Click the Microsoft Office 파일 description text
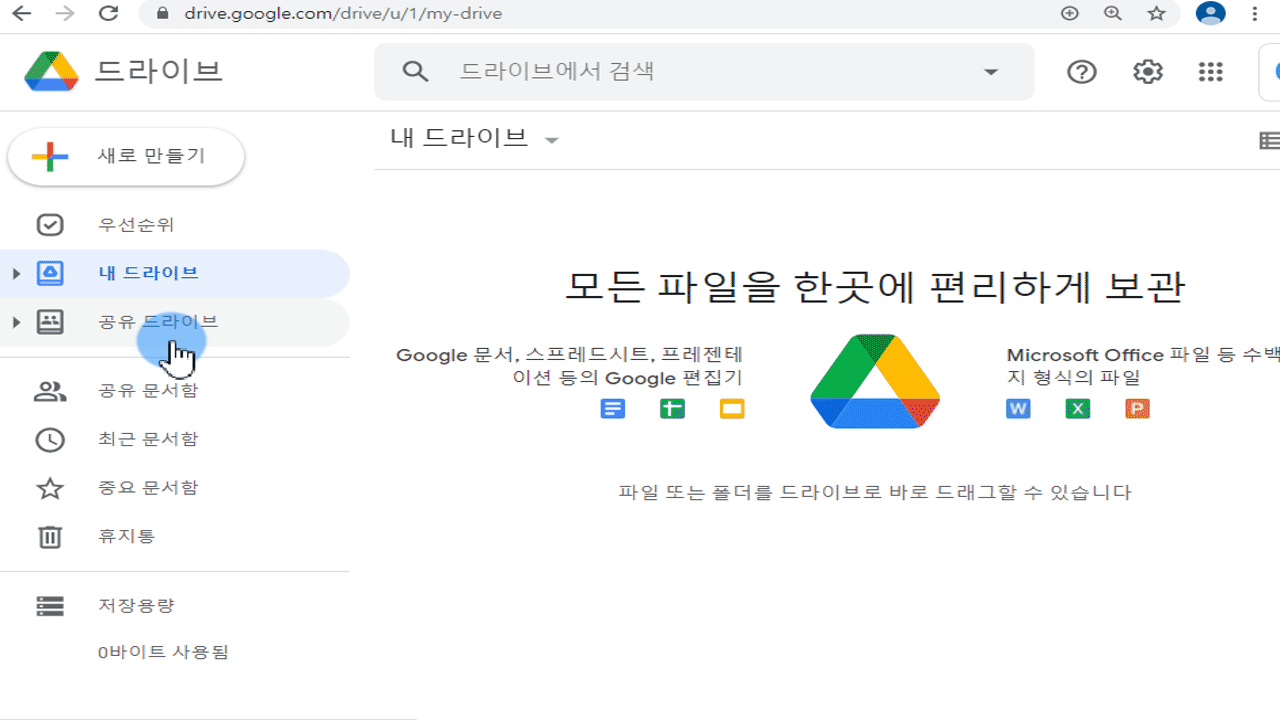Viewport: 1280px width, 720px height. click(1143, 366)
